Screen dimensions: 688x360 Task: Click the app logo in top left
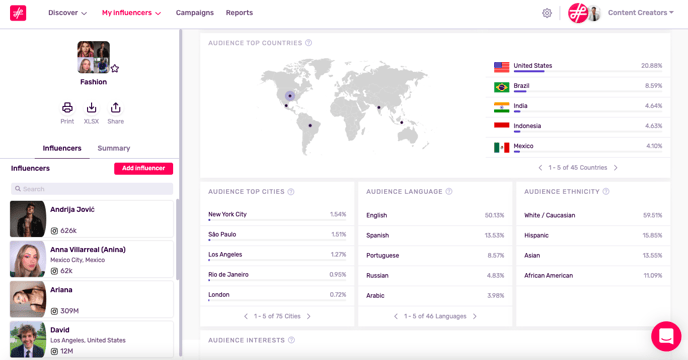tap(18, 13)
